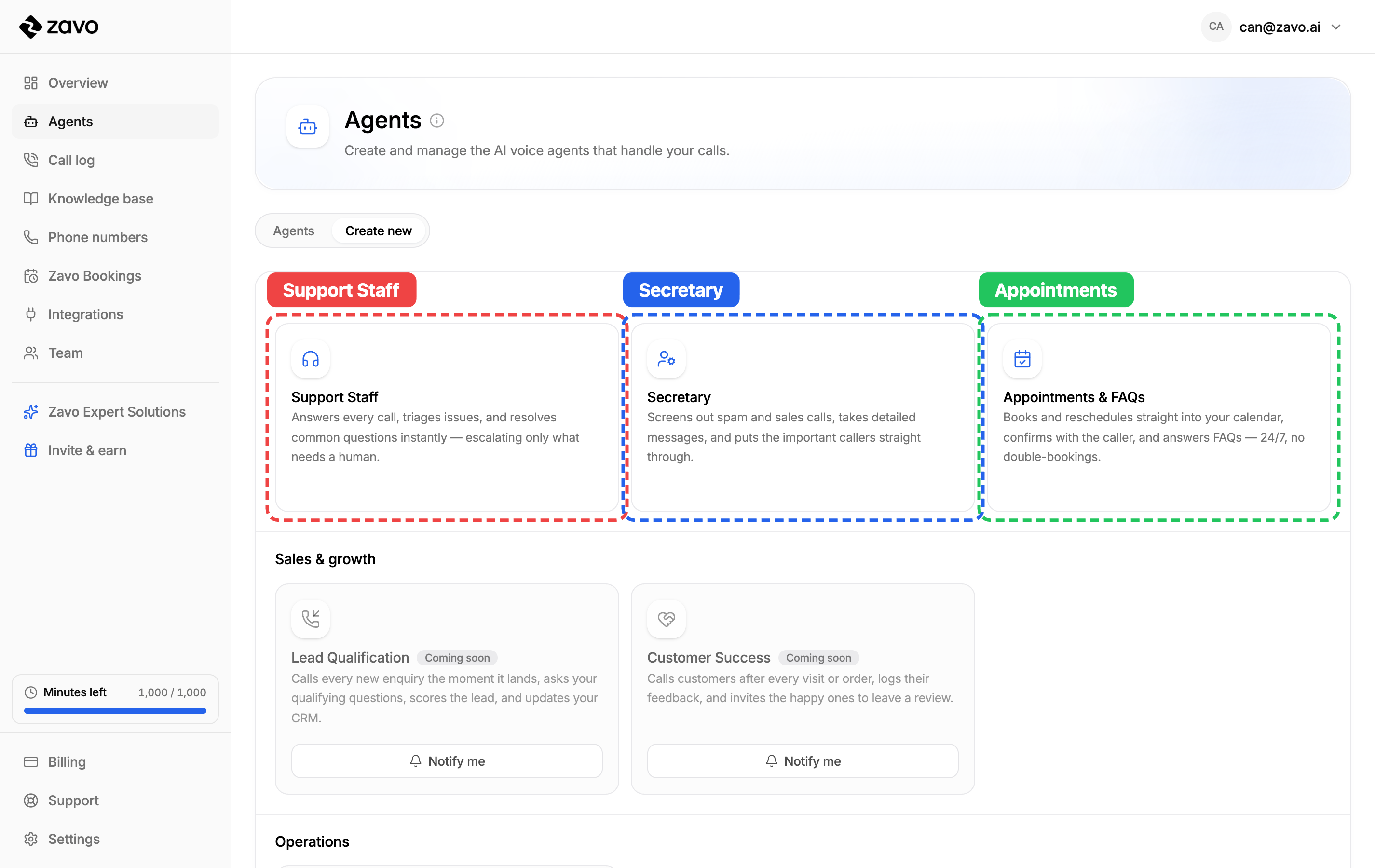This screenshot has width=1389, height=868.
Task: Open the Overview dashboard icon in sidebar
Action: [x=31, y=83]
